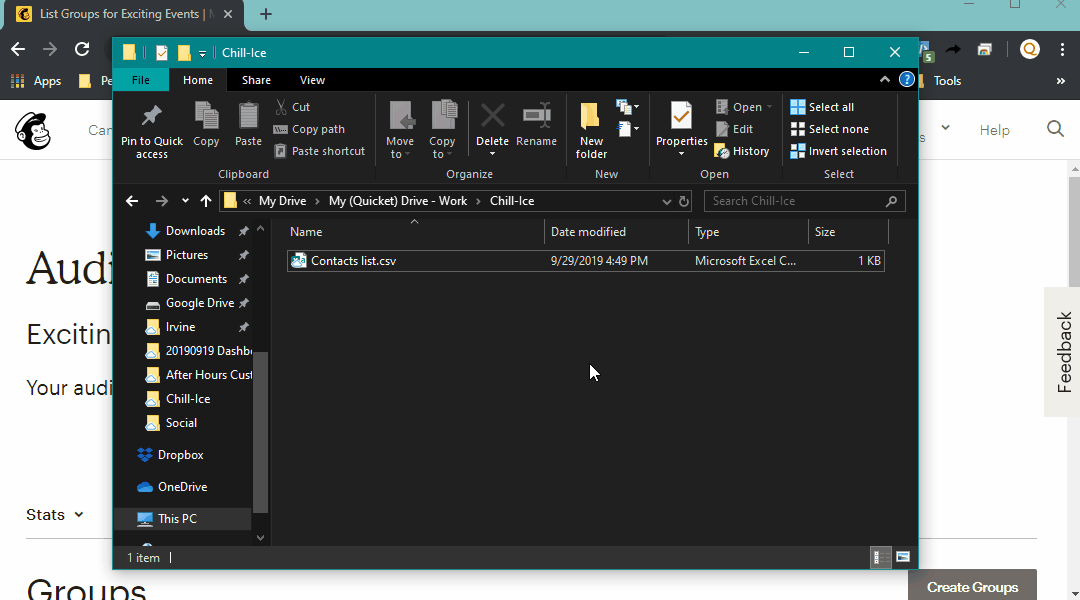Refresh the Chill-Ice folder view

(x=683, y=201)
